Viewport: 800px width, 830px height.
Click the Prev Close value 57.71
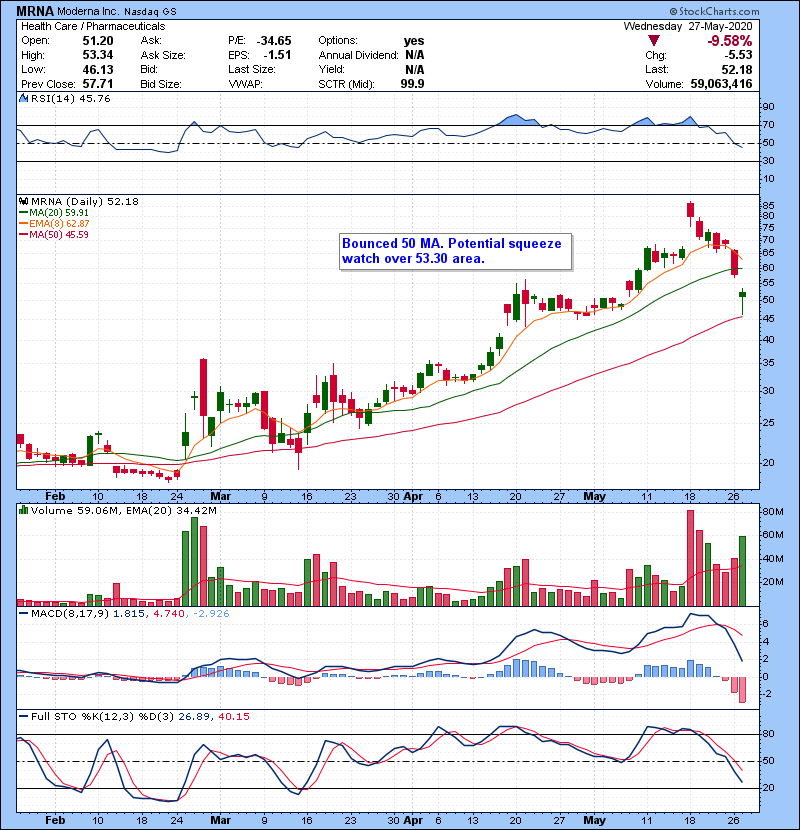(x=97, y=84)
